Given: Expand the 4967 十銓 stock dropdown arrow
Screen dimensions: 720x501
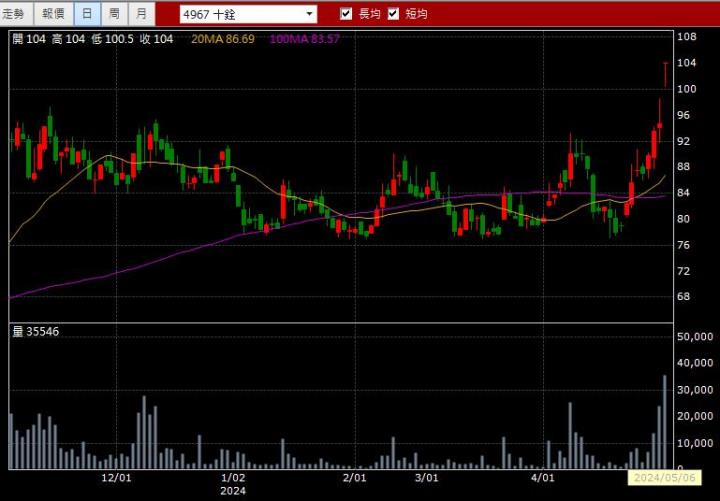Looking at the screenshot, I should coord(309,14).
